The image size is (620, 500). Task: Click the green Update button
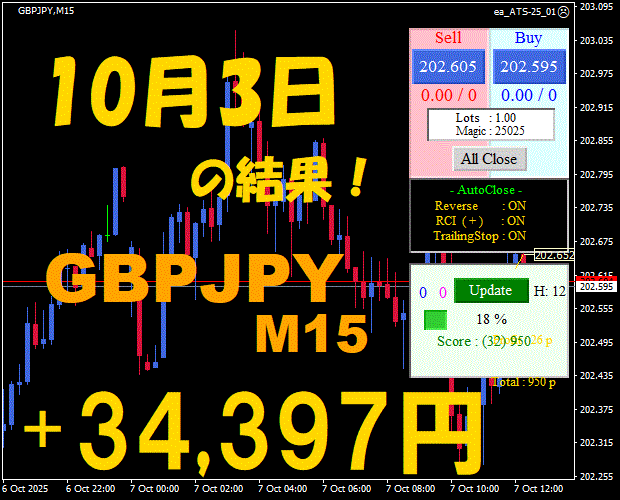click(x=491, y=291)
